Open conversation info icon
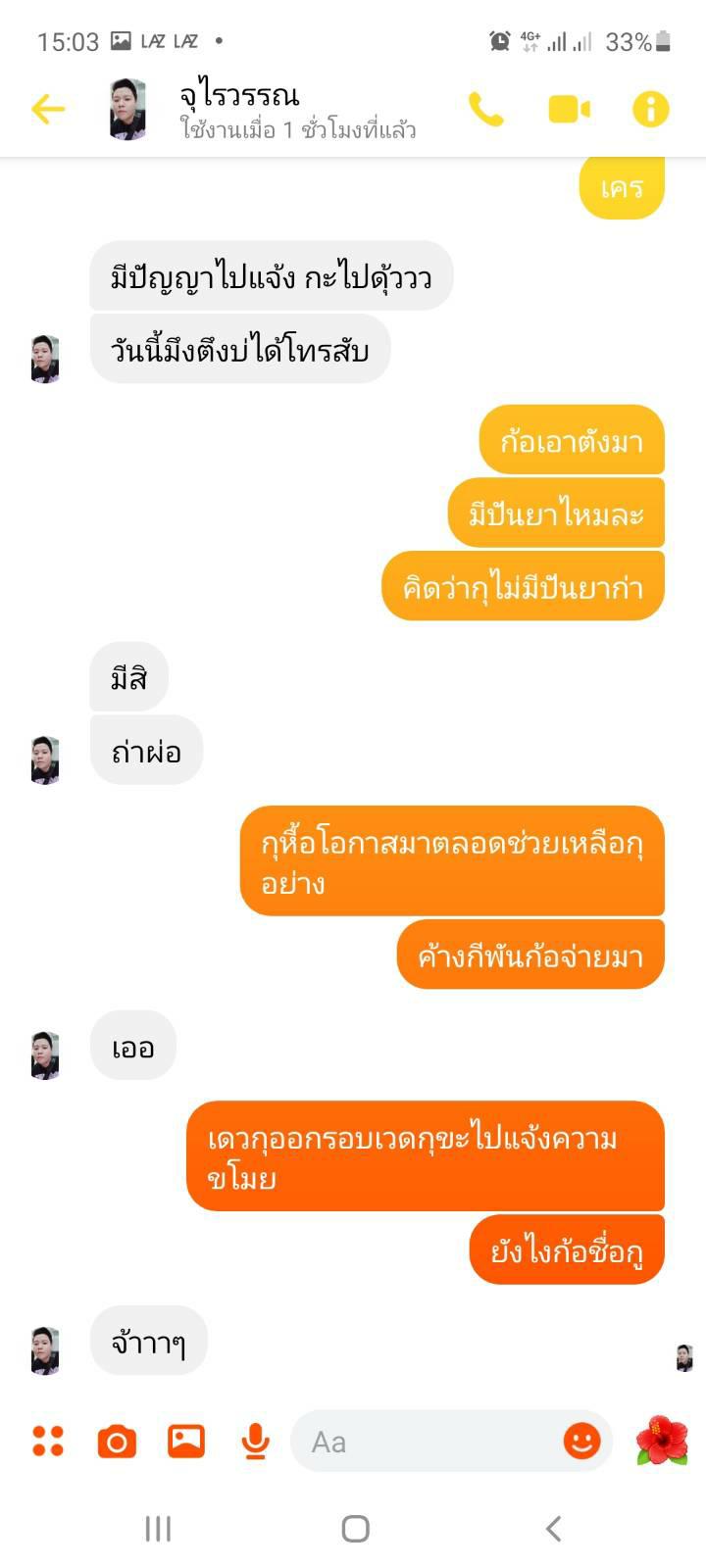Image resolution: width=706 pixels, height=1568 pixels. tap(650, 110)
